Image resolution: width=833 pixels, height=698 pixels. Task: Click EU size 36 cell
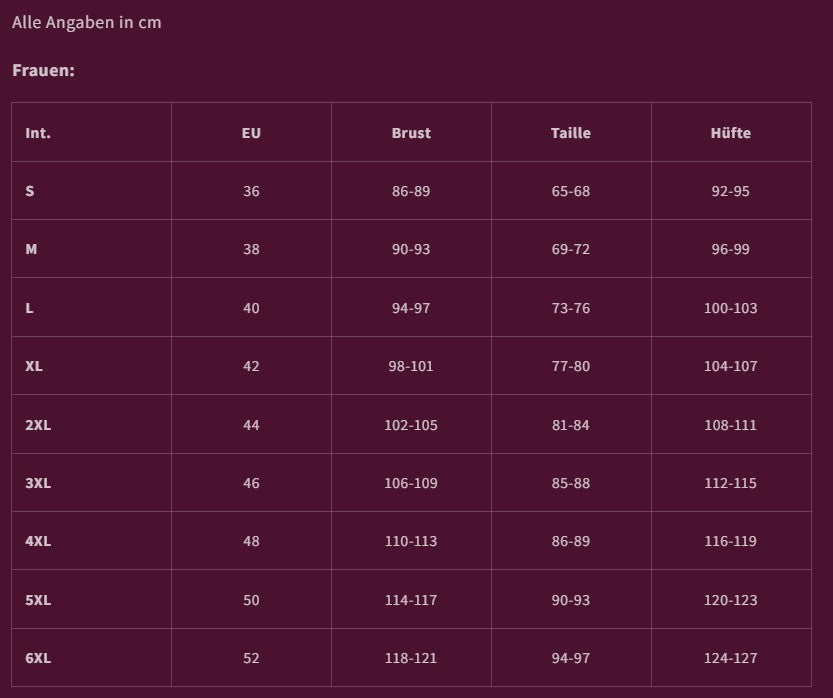251,191
